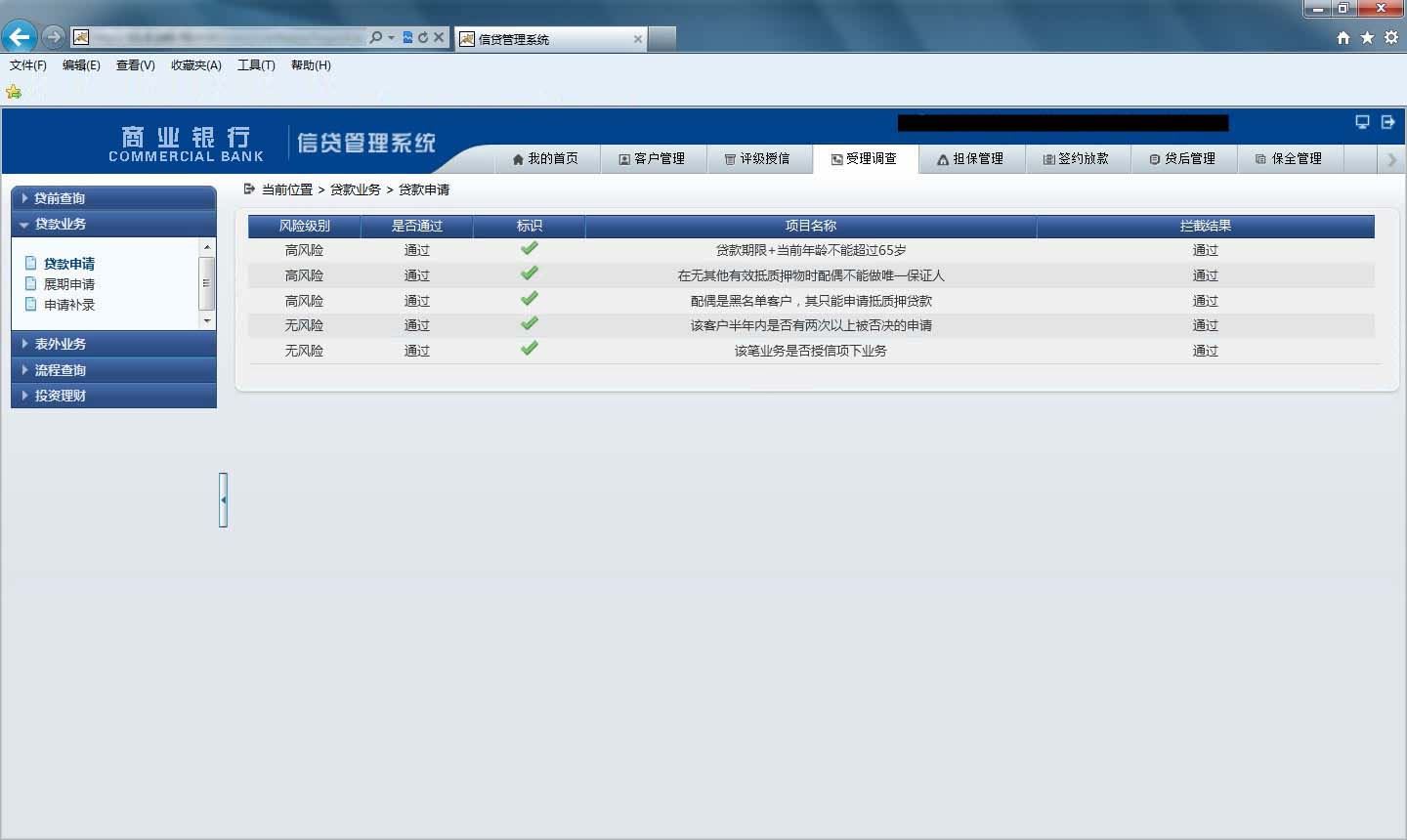The height and width of the screenshot is (840, 1407).
Task: Click the page icon in address bar
Action: point(81,37)
